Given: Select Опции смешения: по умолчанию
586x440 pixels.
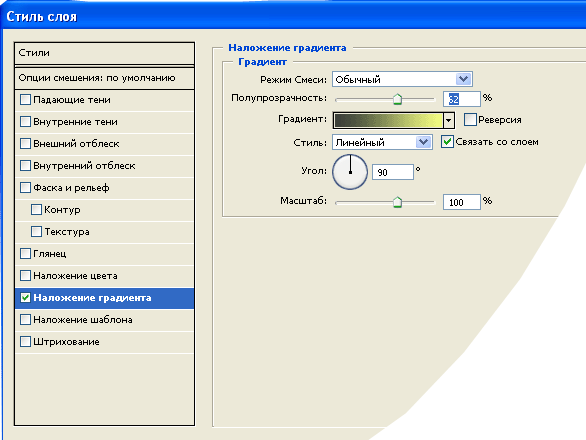Looking at the screenshot, I should (x=104, y=78).
